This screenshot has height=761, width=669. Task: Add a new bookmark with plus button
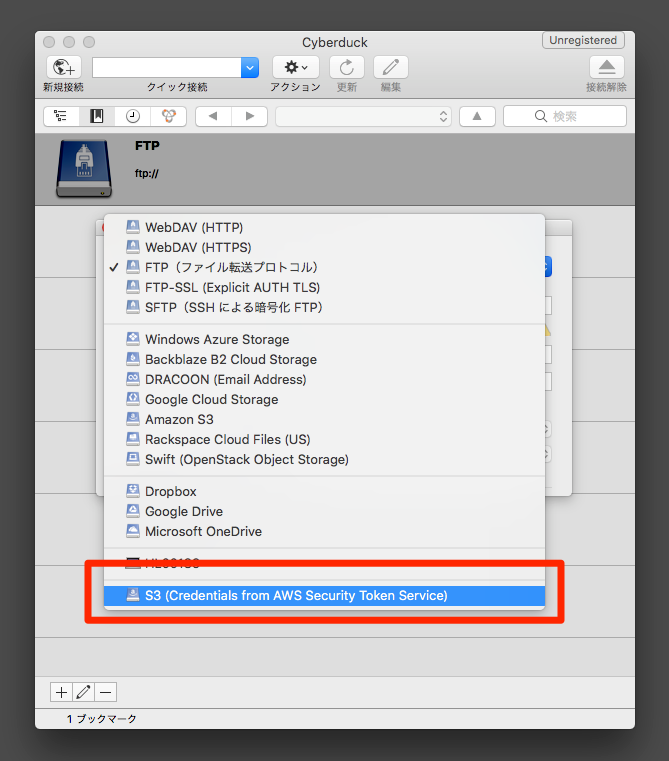[61, 692]
